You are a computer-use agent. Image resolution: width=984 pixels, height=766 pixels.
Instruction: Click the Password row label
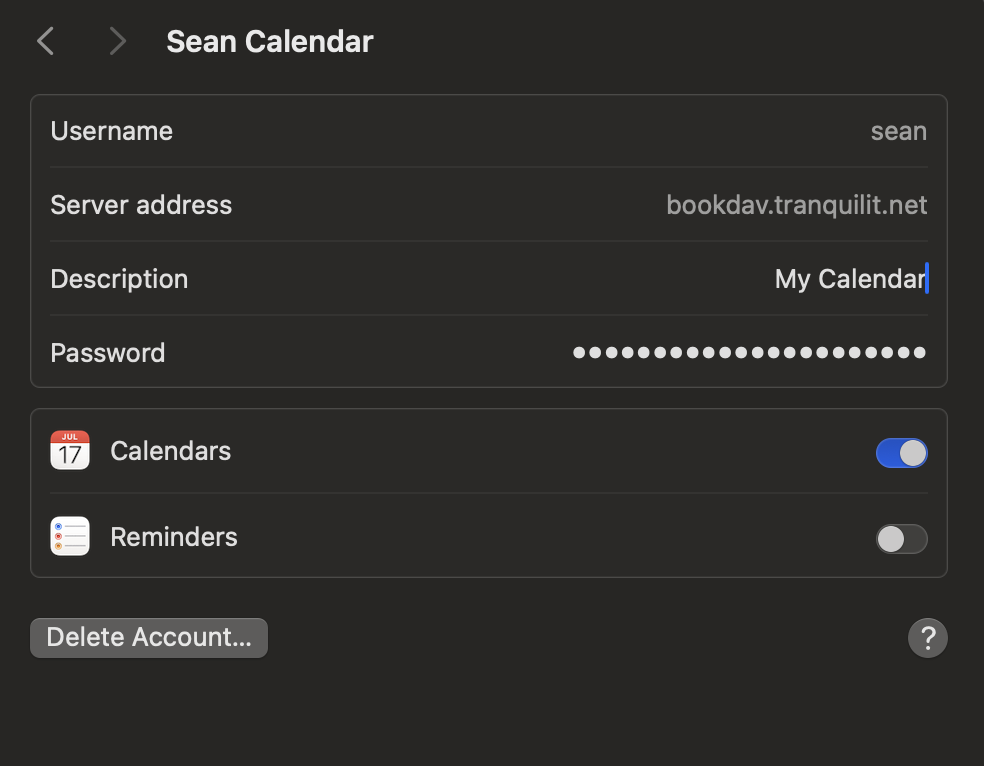pyautogui.click(x=108, y=353)
